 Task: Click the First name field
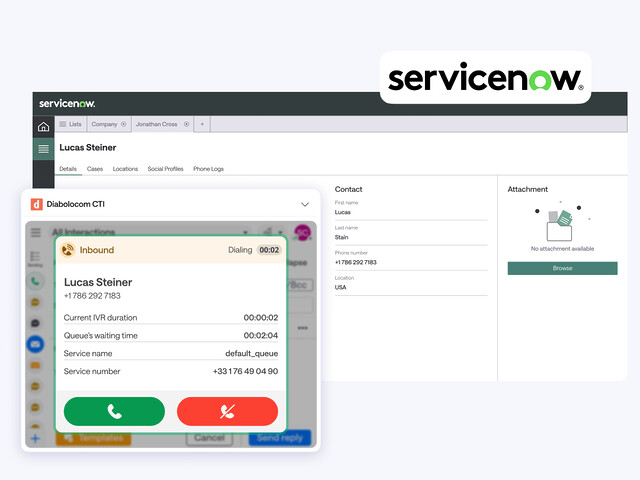point(410,212)
